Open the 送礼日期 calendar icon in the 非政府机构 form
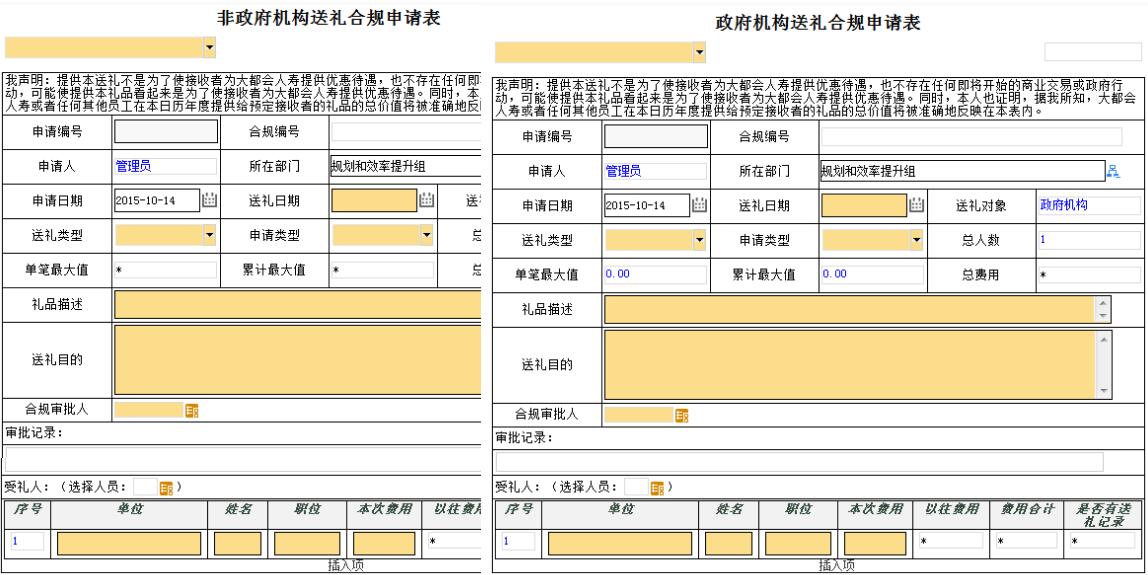 pos(427,200)
